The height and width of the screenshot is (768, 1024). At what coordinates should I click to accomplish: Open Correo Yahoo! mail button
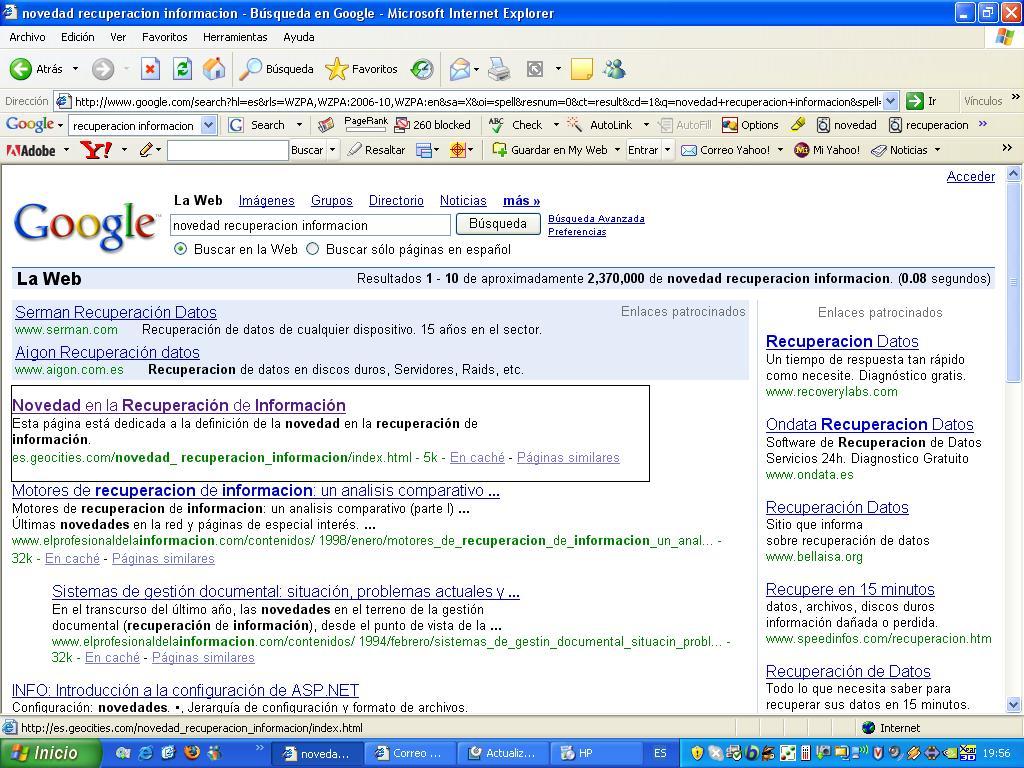[726, 150]
